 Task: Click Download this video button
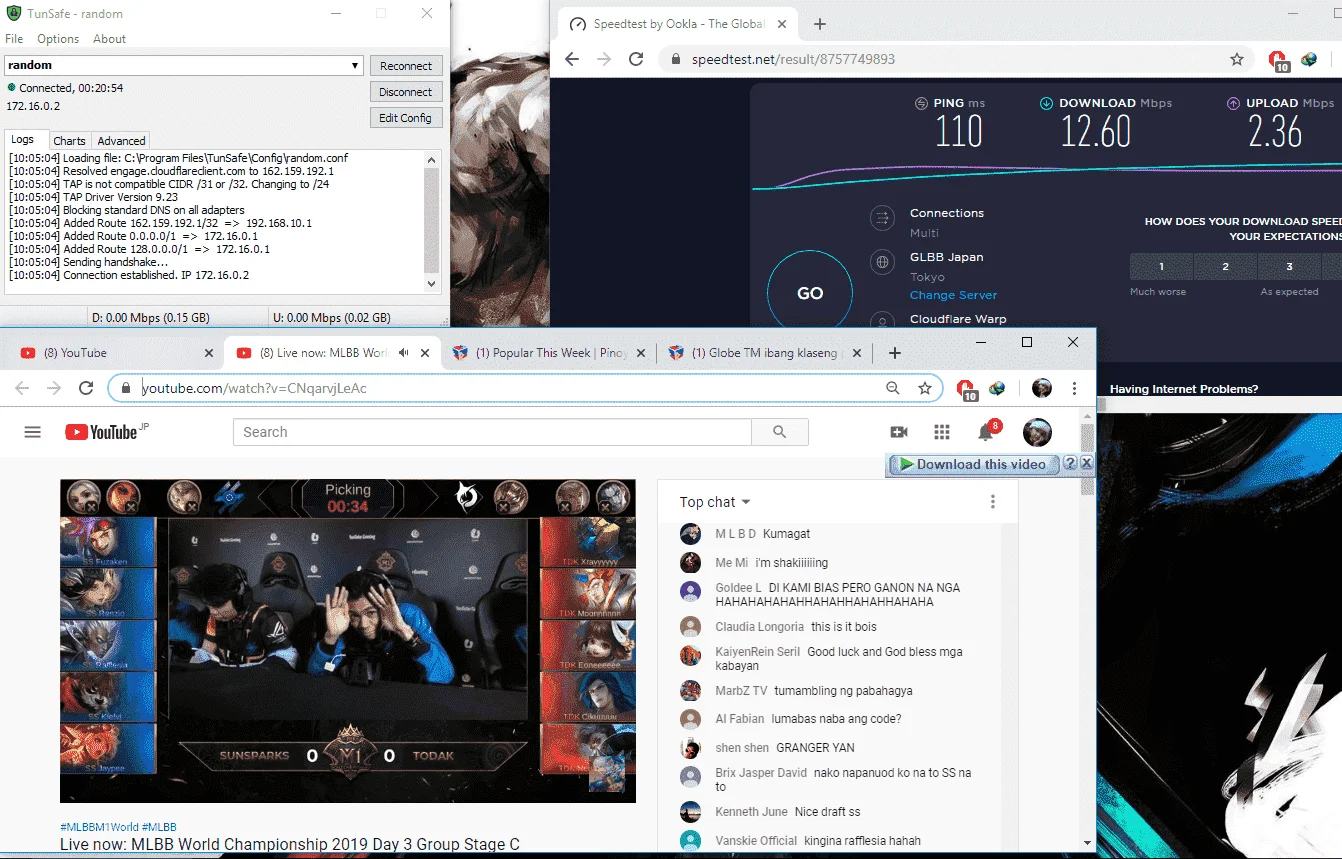(x=972, y=464)
